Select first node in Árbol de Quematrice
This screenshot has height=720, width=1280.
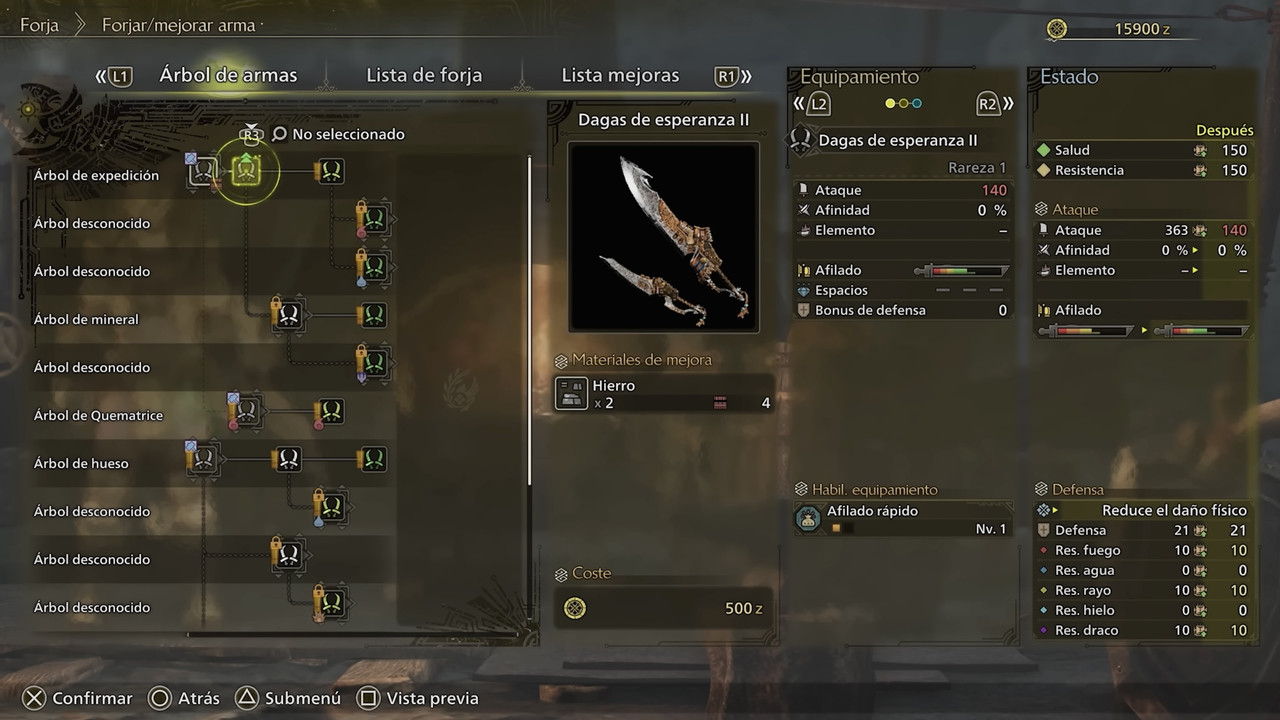245,411
